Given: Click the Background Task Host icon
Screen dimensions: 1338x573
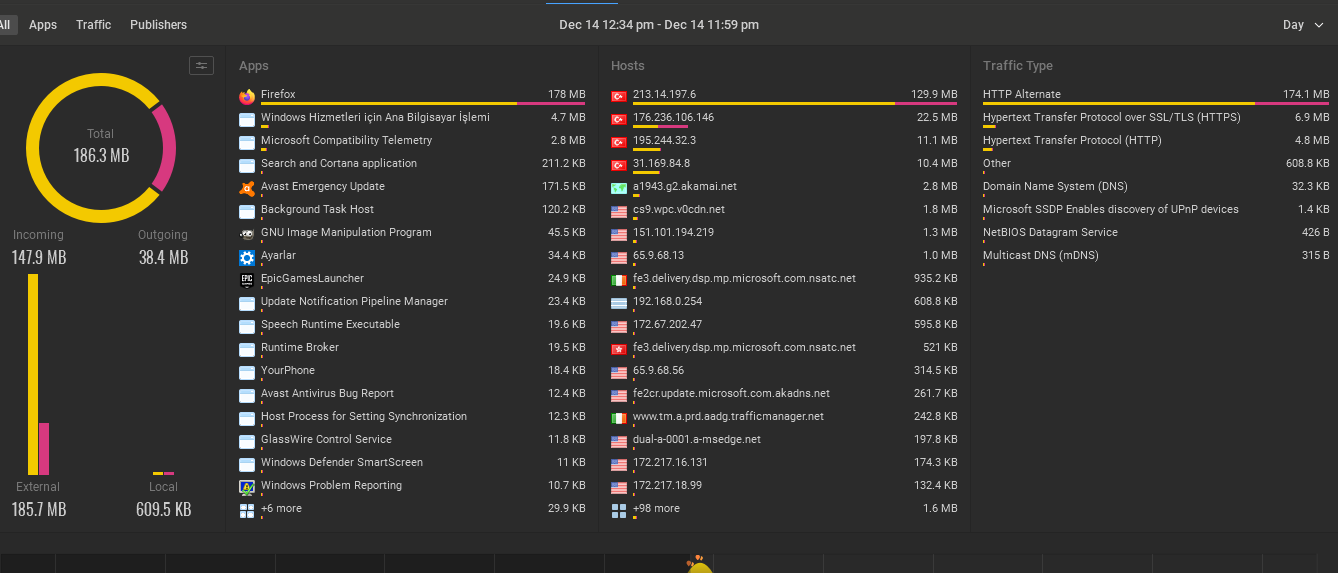Looking at the screenshot, I should [x=247, y=211].
